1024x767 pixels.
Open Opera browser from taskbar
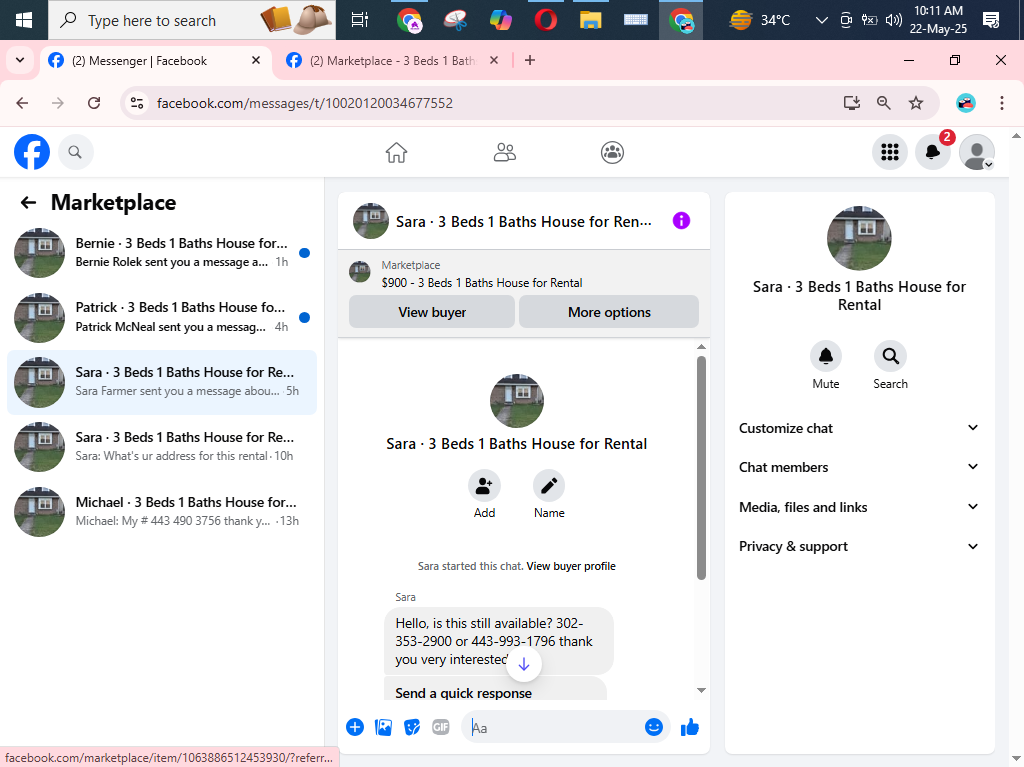(x=545, y=20)
